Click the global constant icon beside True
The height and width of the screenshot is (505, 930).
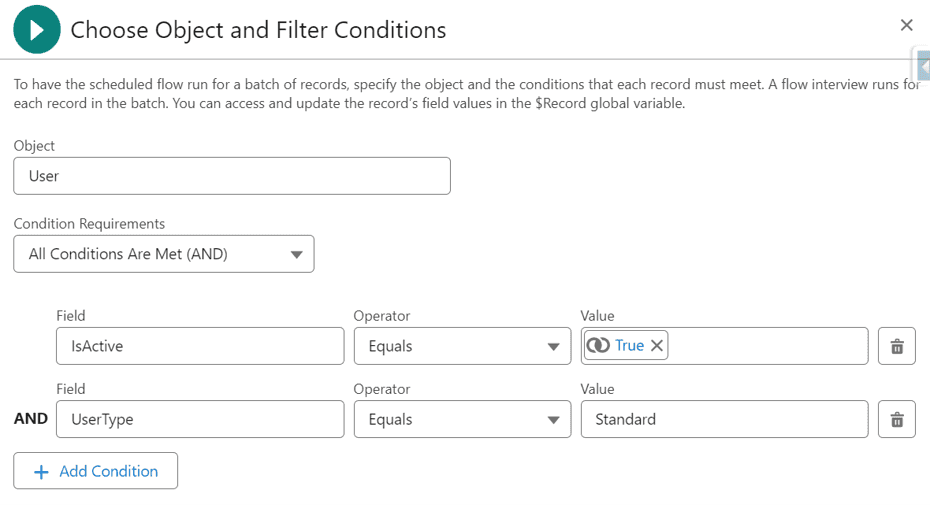[598, 345]
